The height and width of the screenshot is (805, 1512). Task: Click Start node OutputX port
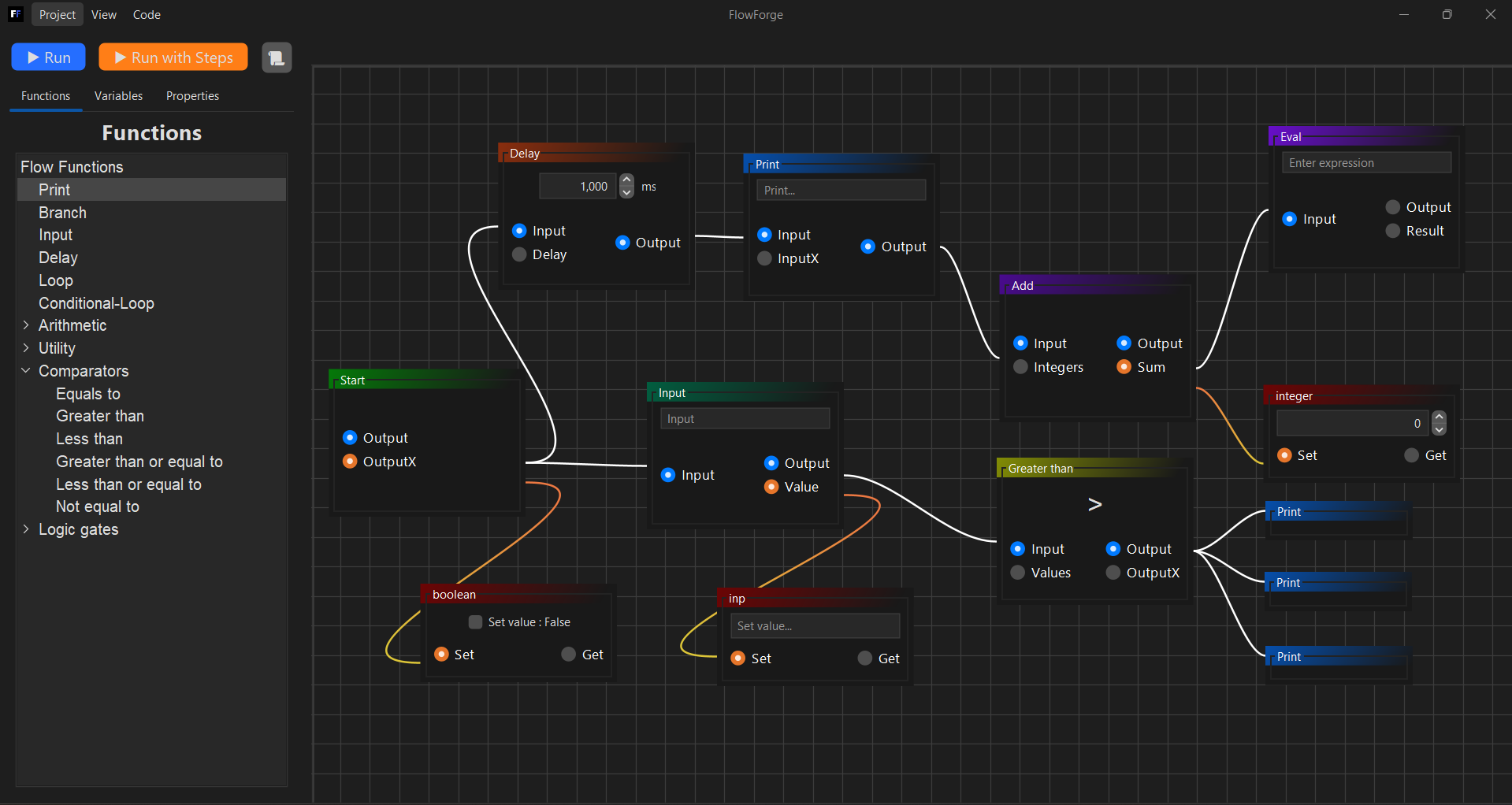coord(350,462)
